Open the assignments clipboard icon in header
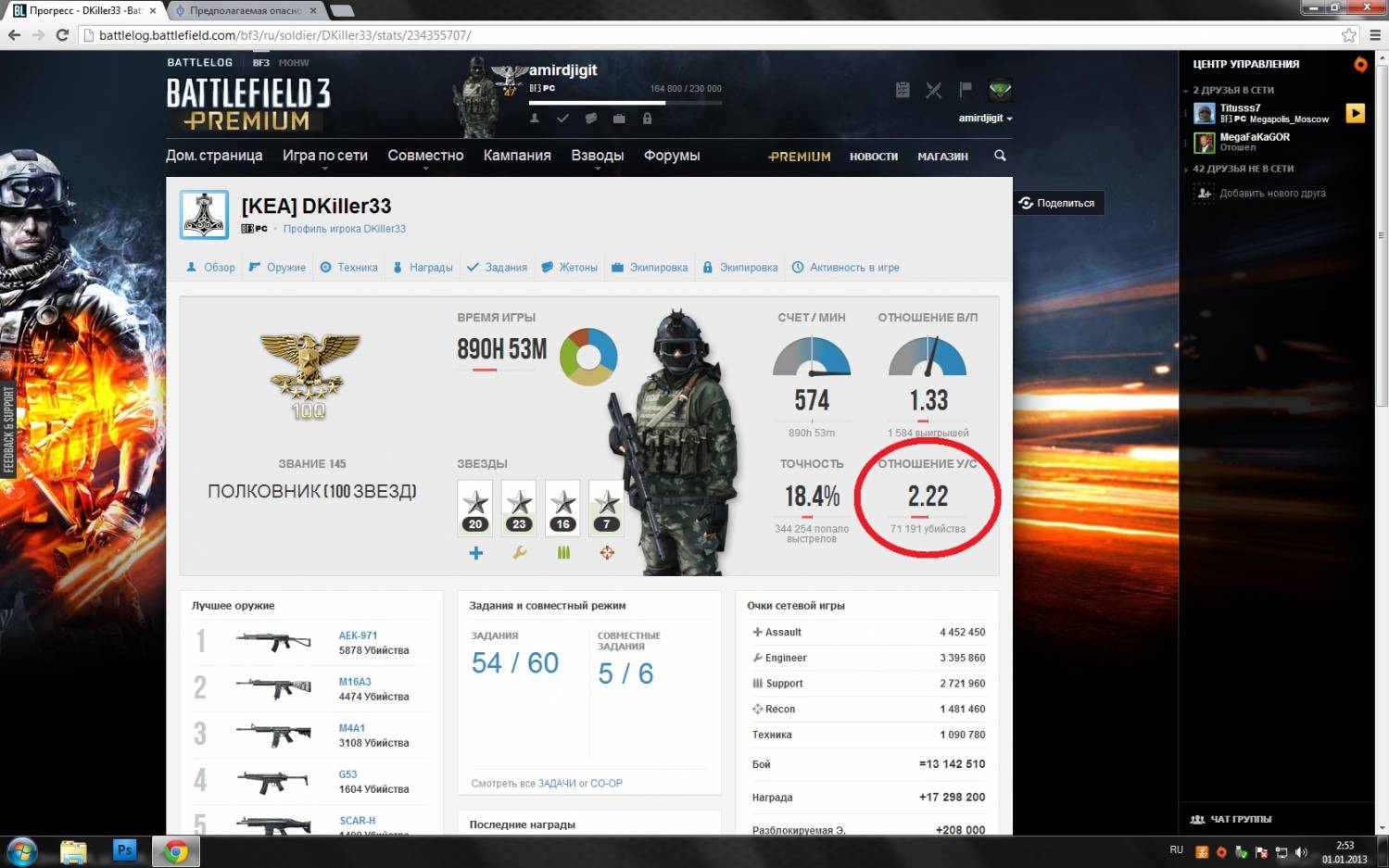 [x=903, y=90]
